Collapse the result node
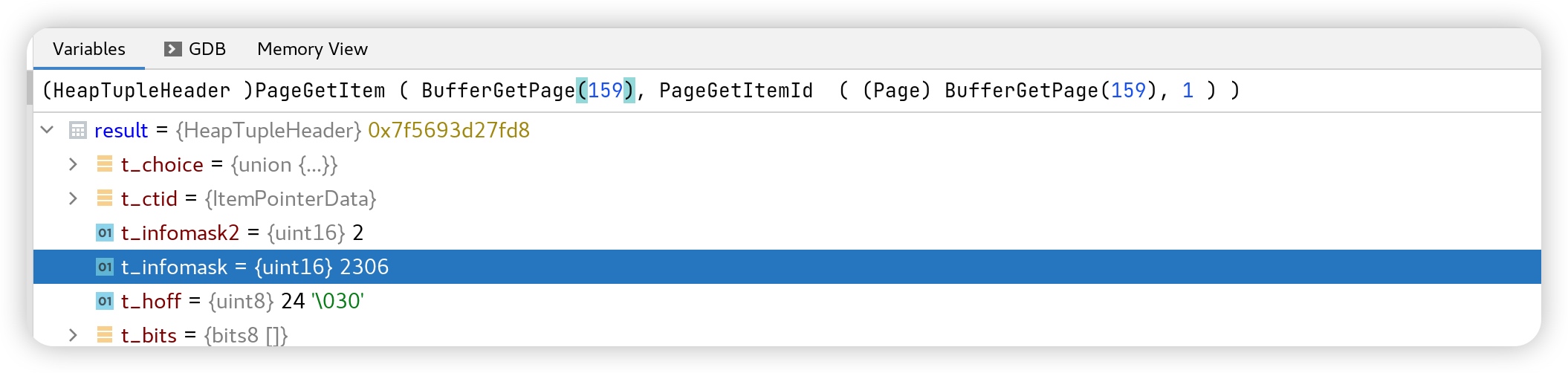This screenshot has height=373, width=1568. click(x=48, y=130)
